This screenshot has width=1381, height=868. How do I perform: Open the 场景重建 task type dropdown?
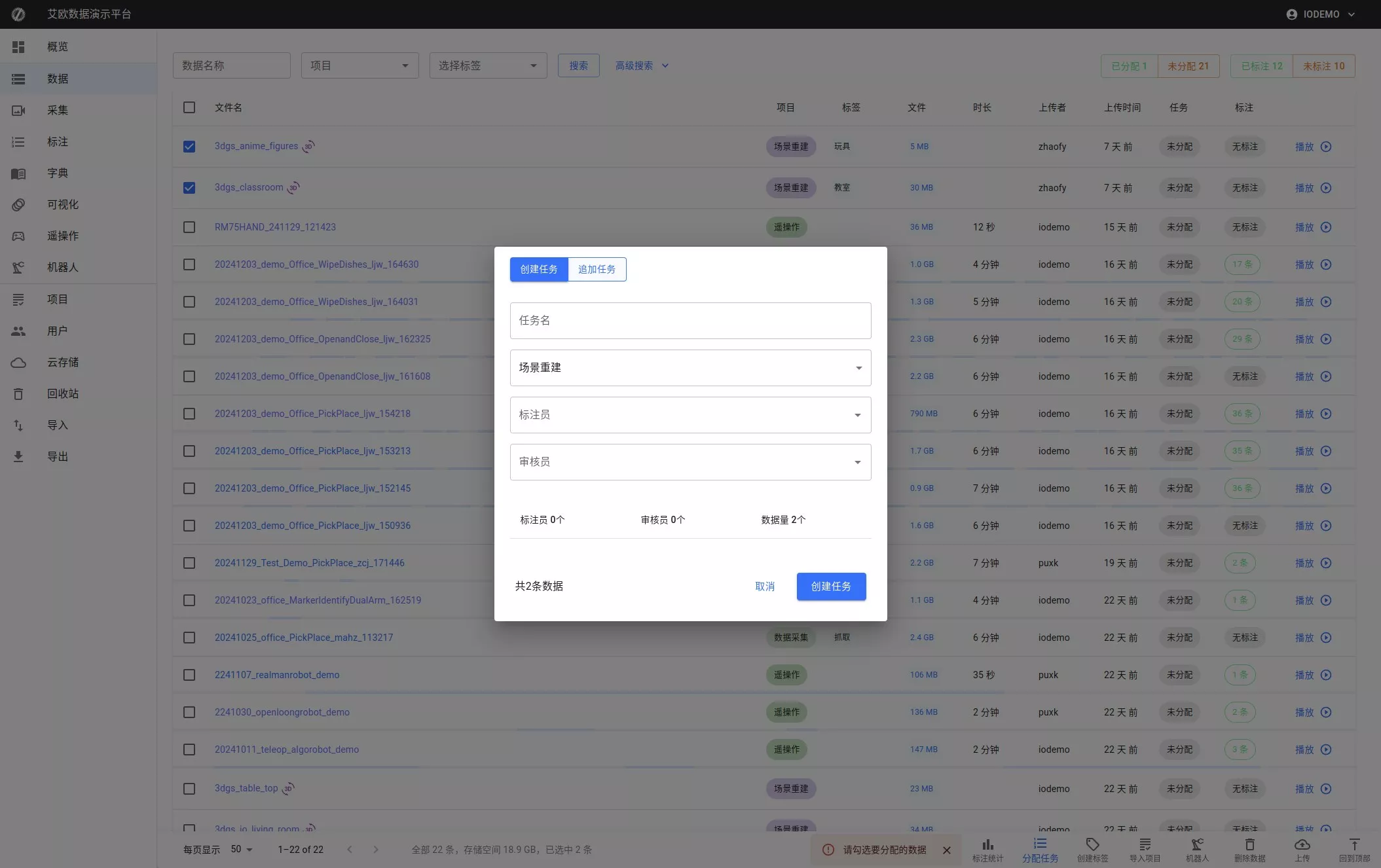point(690,368)
